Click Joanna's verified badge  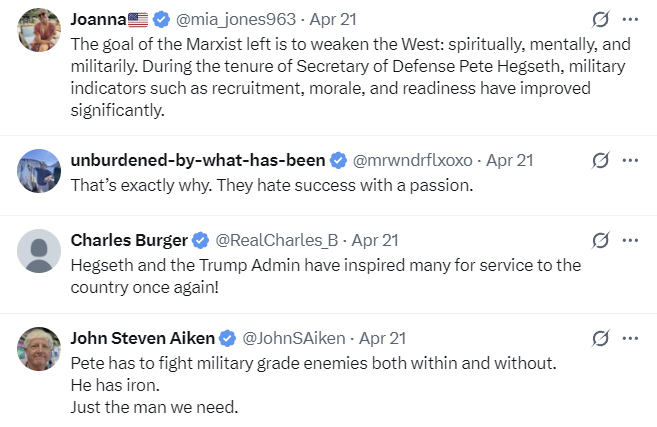(162, 19)
